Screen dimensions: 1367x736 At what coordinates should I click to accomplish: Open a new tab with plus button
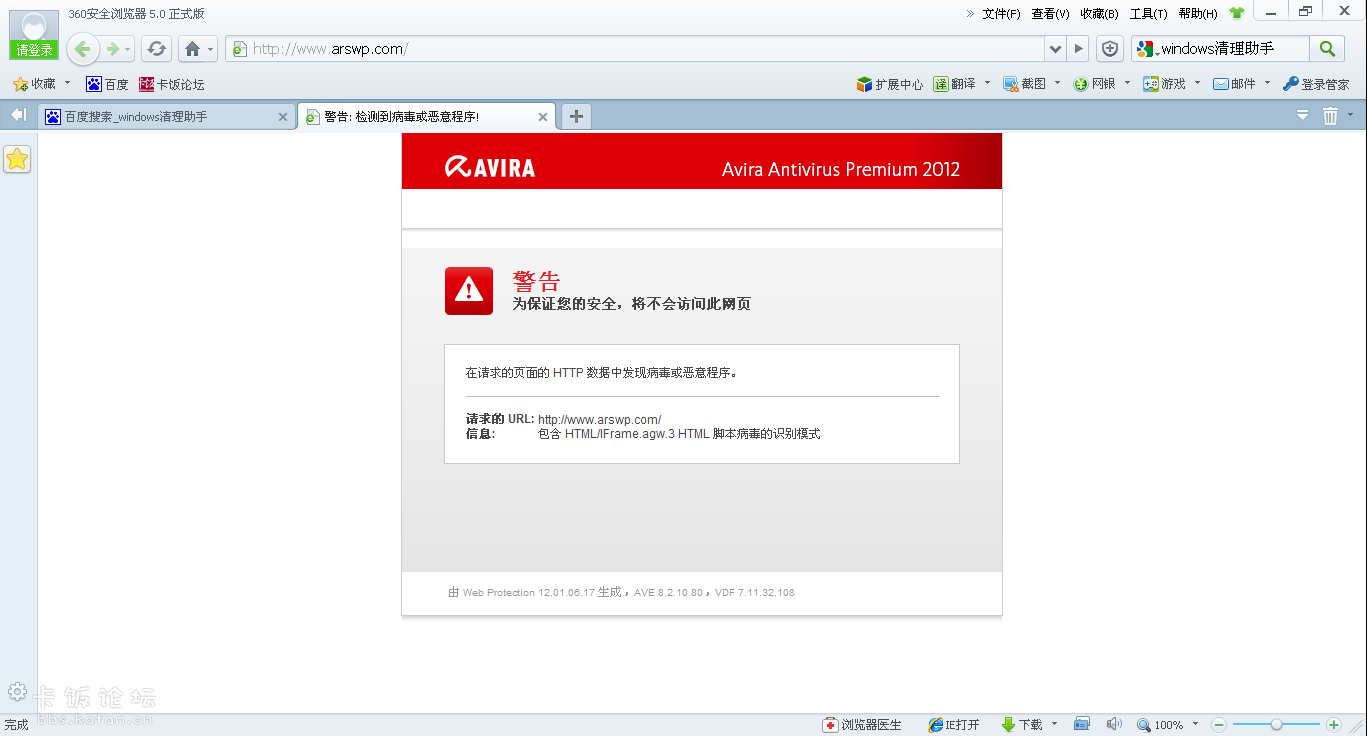point(576,117)
